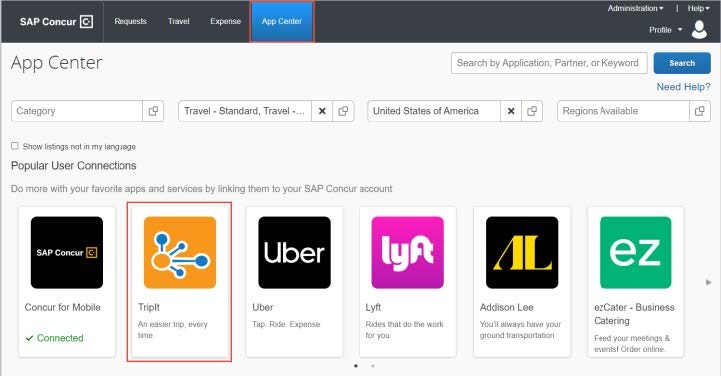Viewport: 721px width, 376px height.
Task: Go to first carousel page dot
Action: [x=356, y=366]
